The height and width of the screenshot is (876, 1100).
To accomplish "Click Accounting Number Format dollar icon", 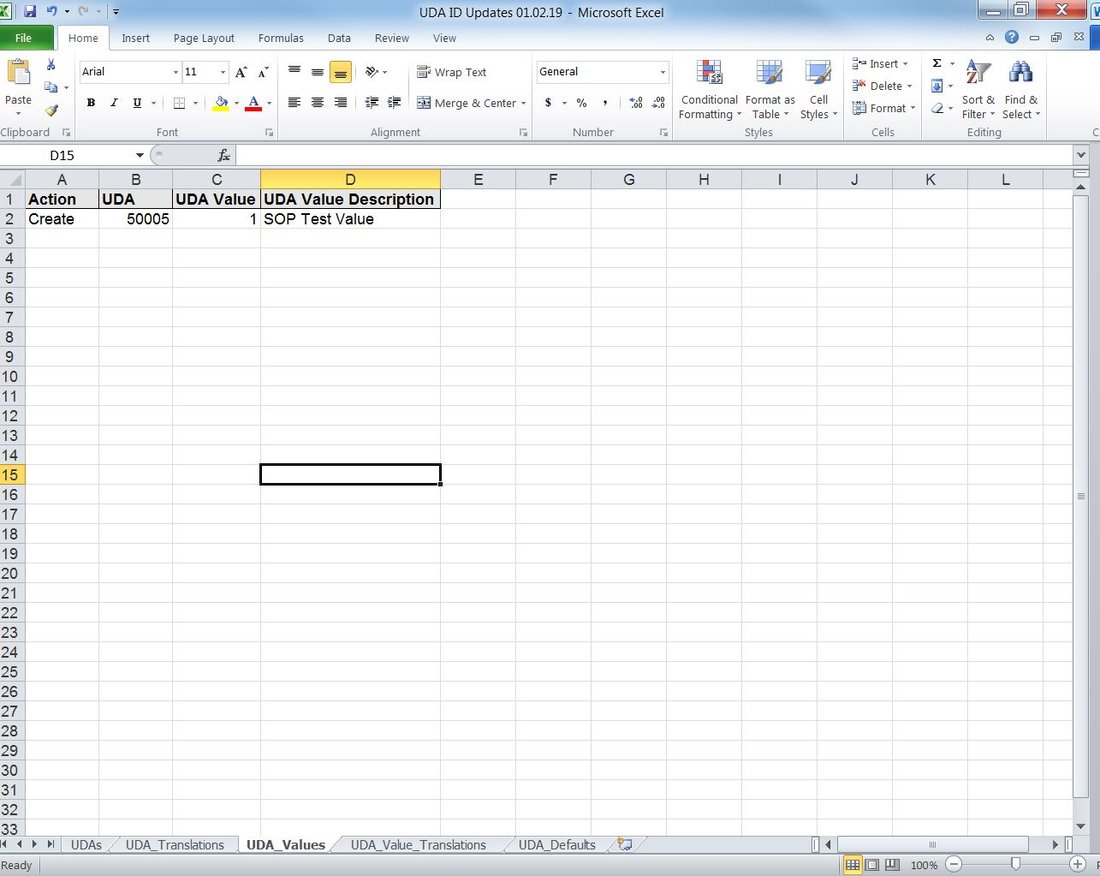I will pyautogui.click(x=548, y=102).
